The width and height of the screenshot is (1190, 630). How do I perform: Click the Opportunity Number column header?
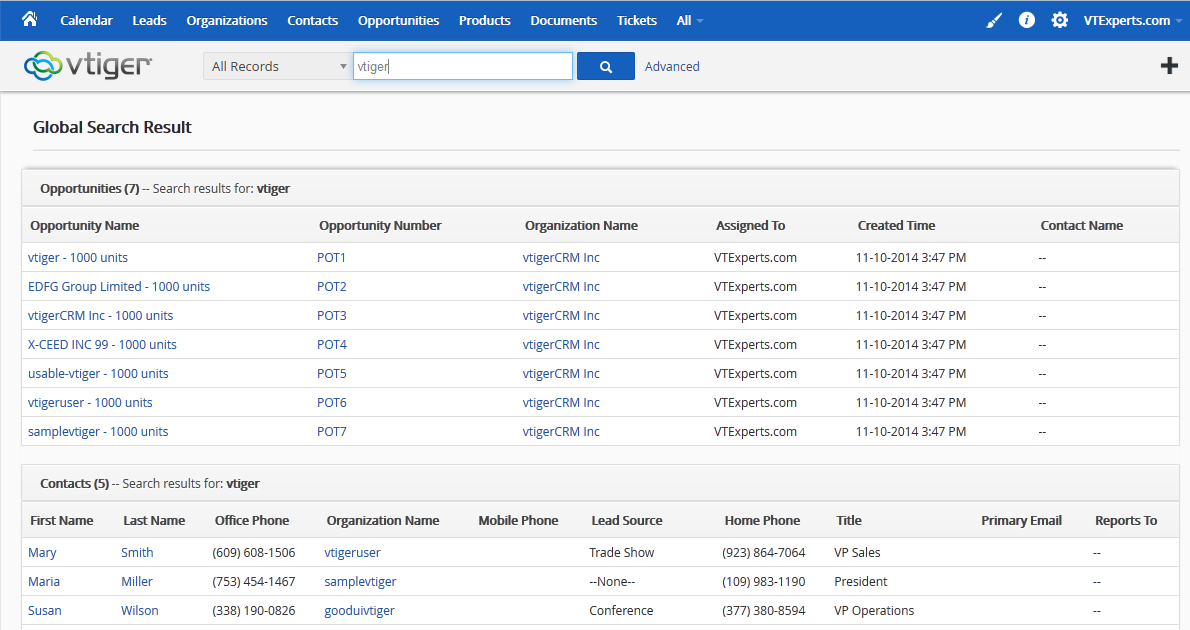pos(380,225)
